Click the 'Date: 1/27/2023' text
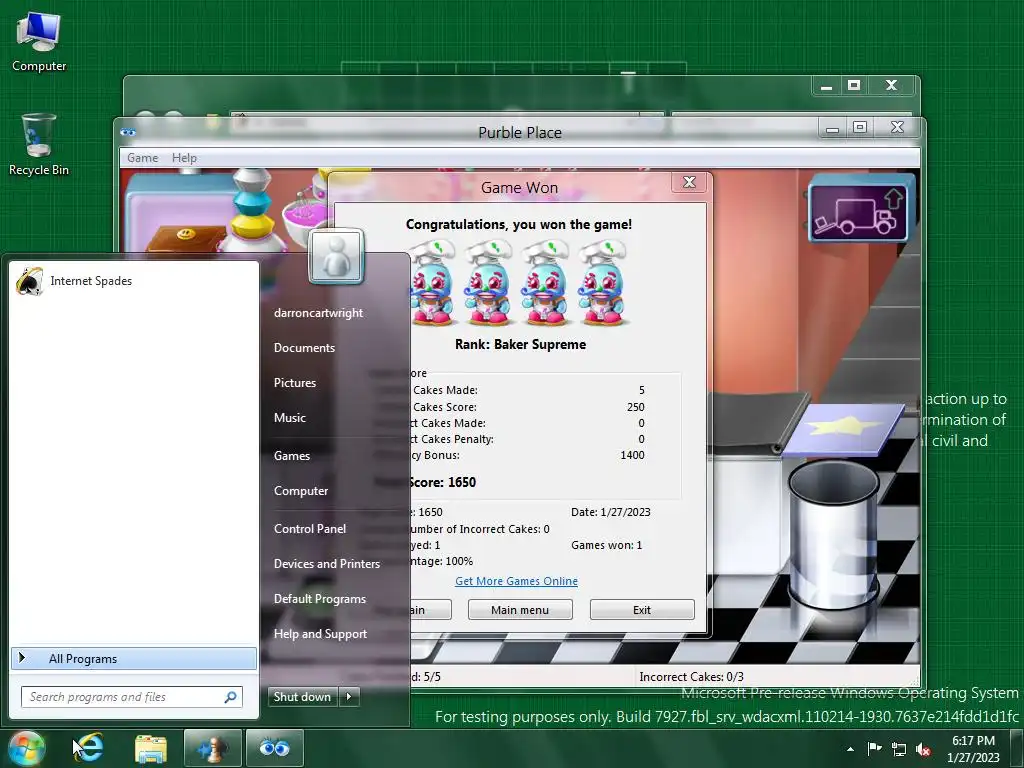 [x=611, y=512]
